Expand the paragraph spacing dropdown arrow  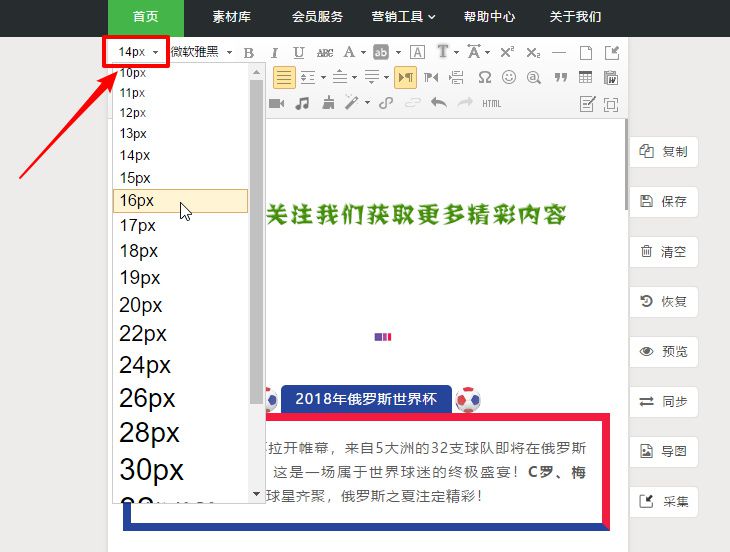[354, 77]
